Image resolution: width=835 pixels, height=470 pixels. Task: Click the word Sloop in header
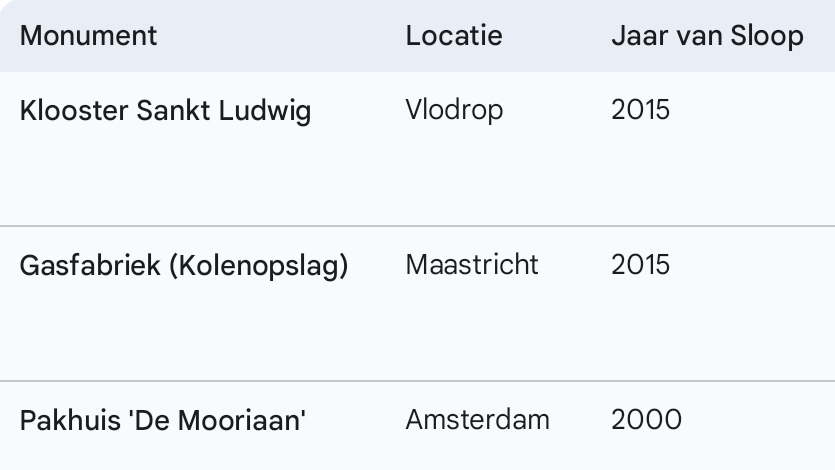click(x=768, y=36)
